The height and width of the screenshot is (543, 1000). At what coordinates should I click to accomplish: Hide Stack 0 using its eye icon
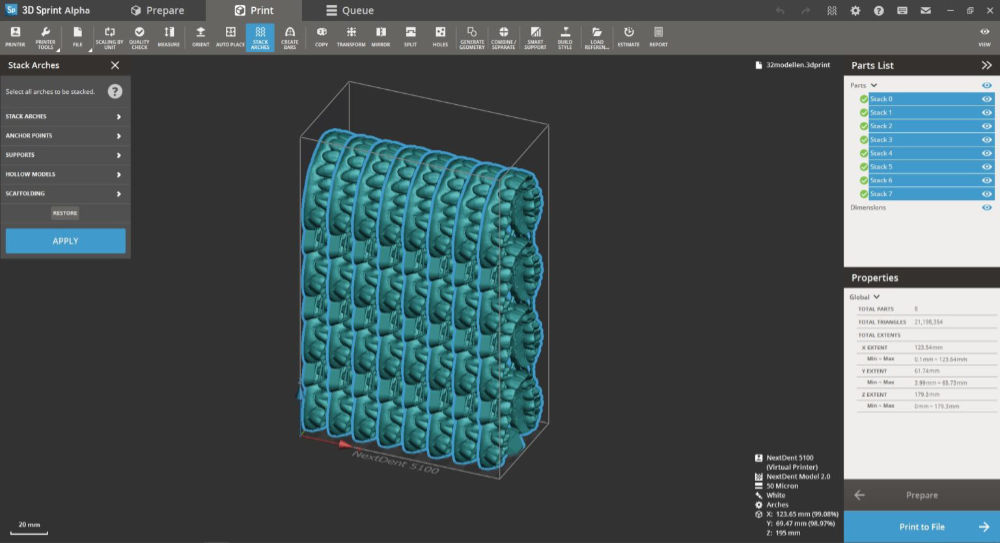click(x=987, y=99)
